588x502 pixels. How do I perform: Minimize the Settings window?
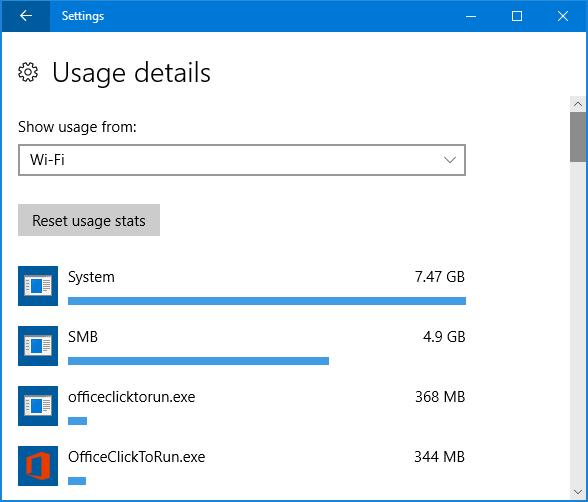(x=471, y=16)
